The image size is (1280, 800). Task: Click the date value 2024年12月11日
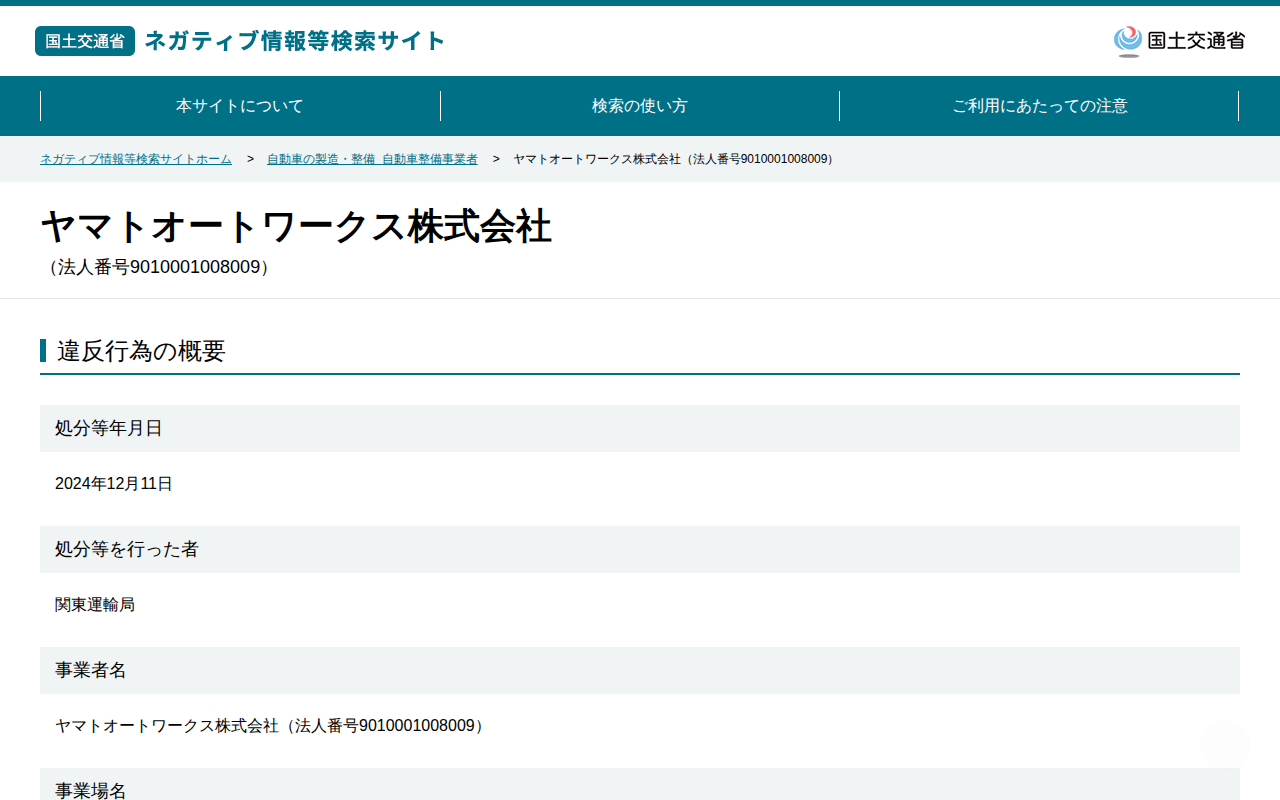click(x=114, y=484)
